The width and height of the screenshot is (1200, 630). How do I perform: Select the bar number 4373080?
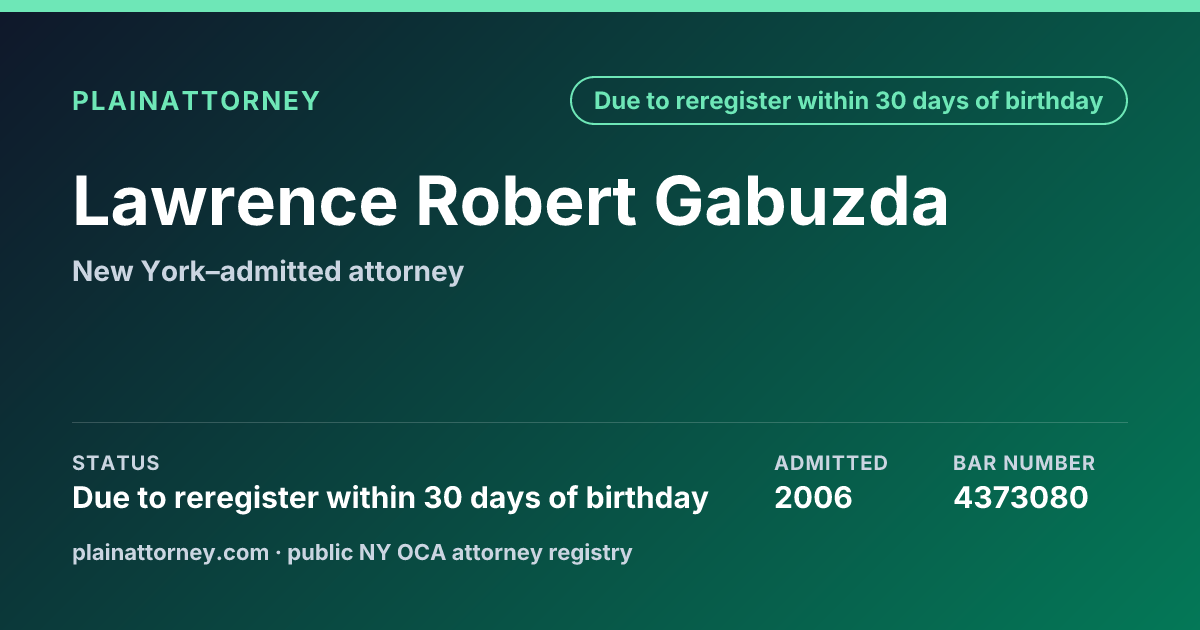[x=1020, y=498]
